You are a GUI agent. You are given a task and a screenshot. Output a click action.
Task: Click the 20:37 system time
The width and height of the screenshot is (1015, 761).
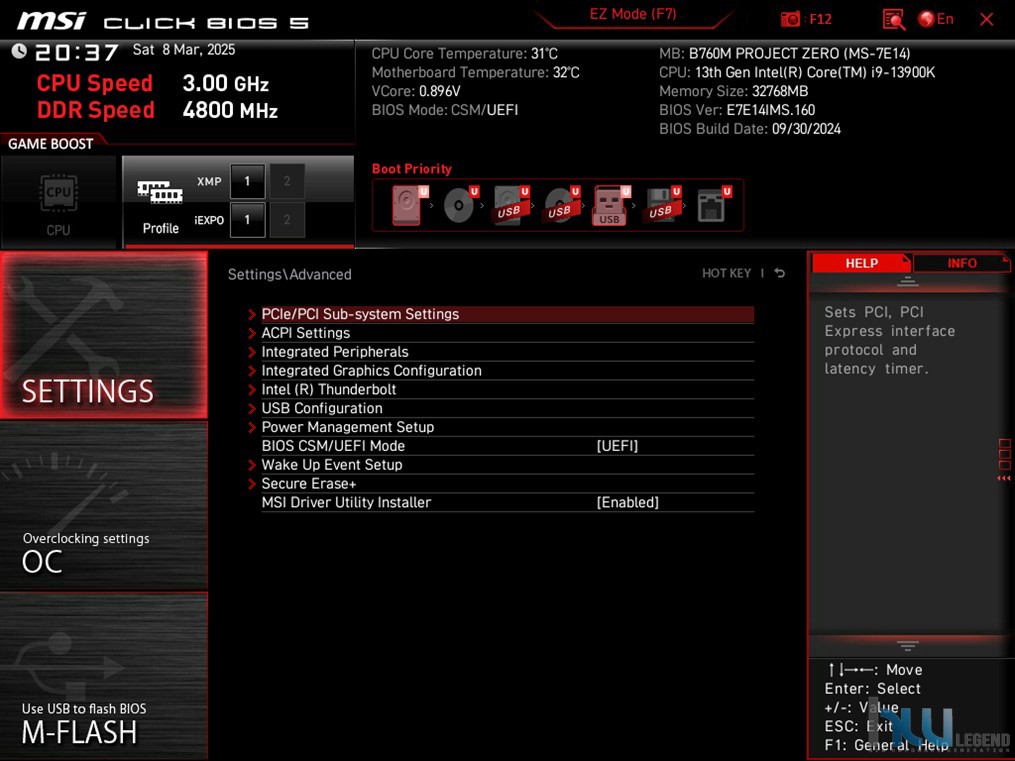[x=76, y=52]
